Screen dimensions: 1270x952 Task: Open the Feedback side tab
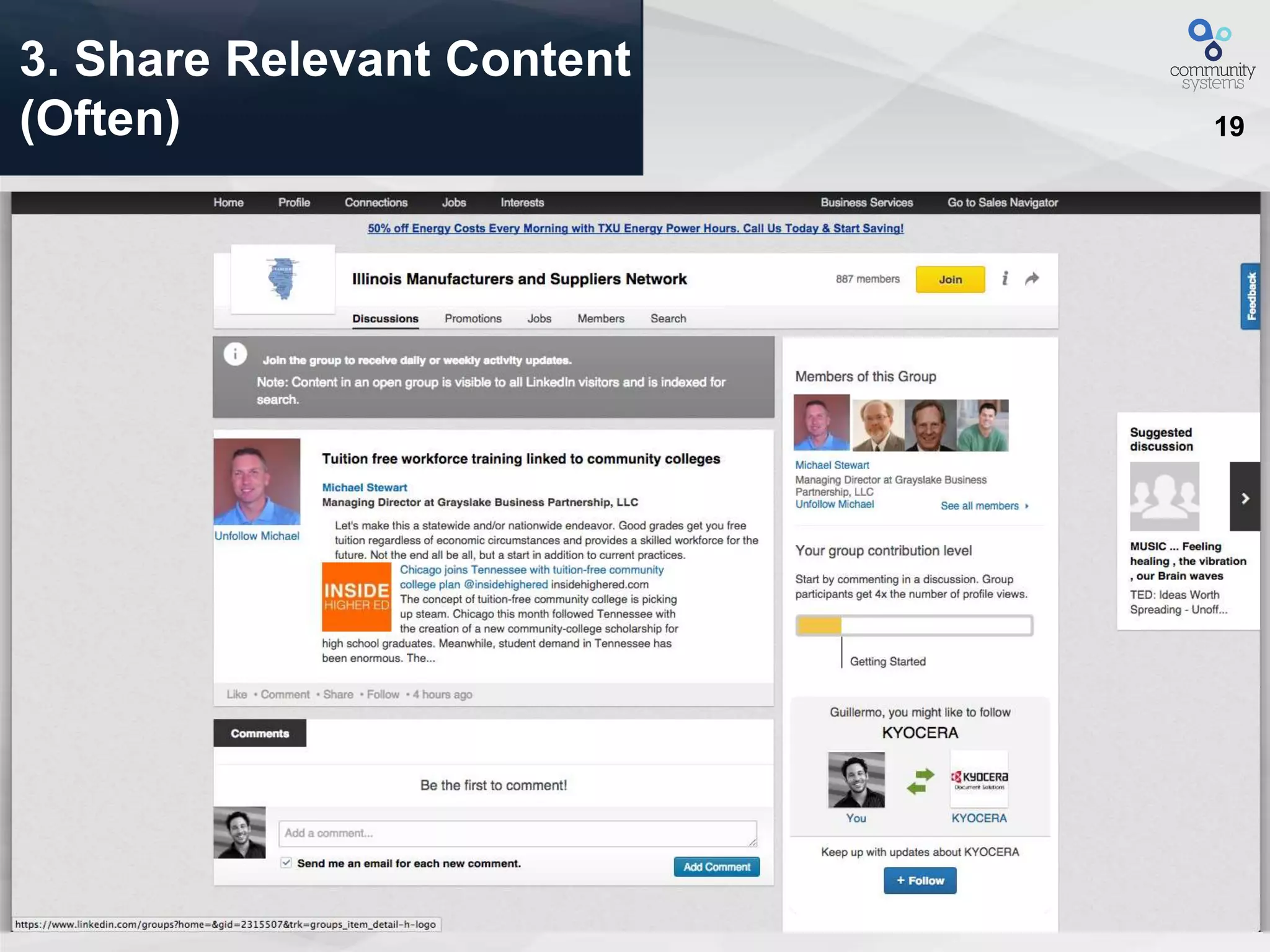pyautogui.click(x=1250, y=296)
